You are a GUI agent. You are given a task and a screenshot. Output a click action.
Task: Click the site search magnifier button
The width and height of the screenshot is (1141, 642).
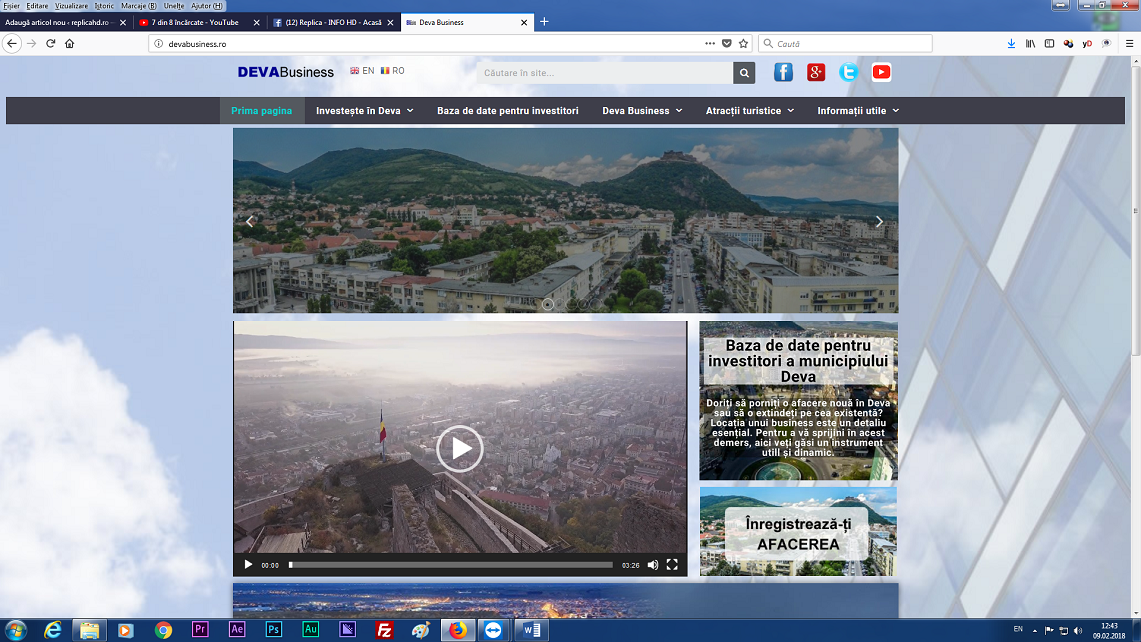(x=744, y=73)
